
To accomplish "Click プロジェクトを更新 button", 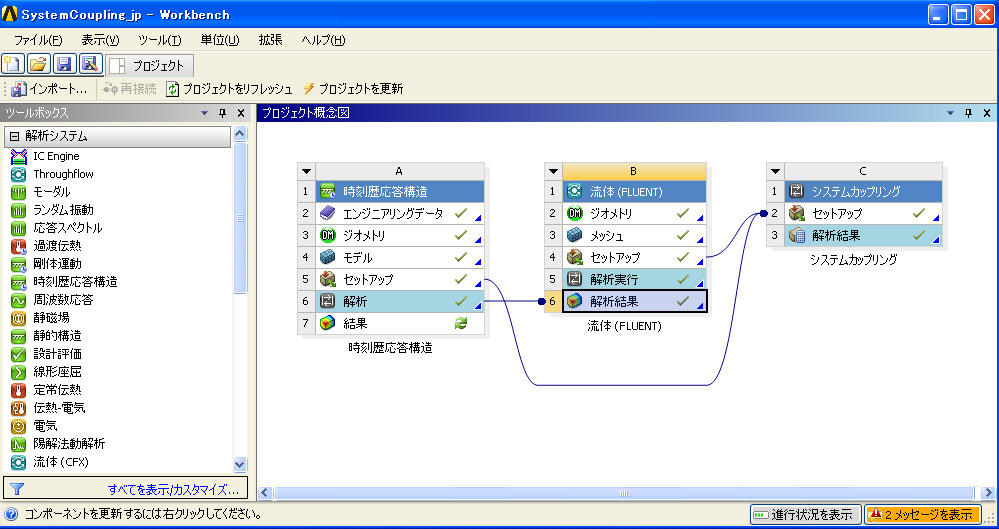I will click(x=353, y=89).
